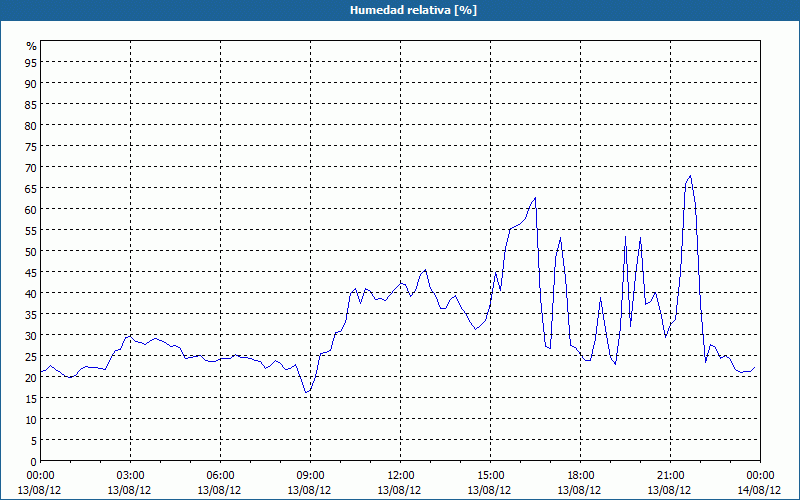Click the 00:00 label above 14/08/12
This screenshot has height=500, width=800.
[x=760, y=476]
